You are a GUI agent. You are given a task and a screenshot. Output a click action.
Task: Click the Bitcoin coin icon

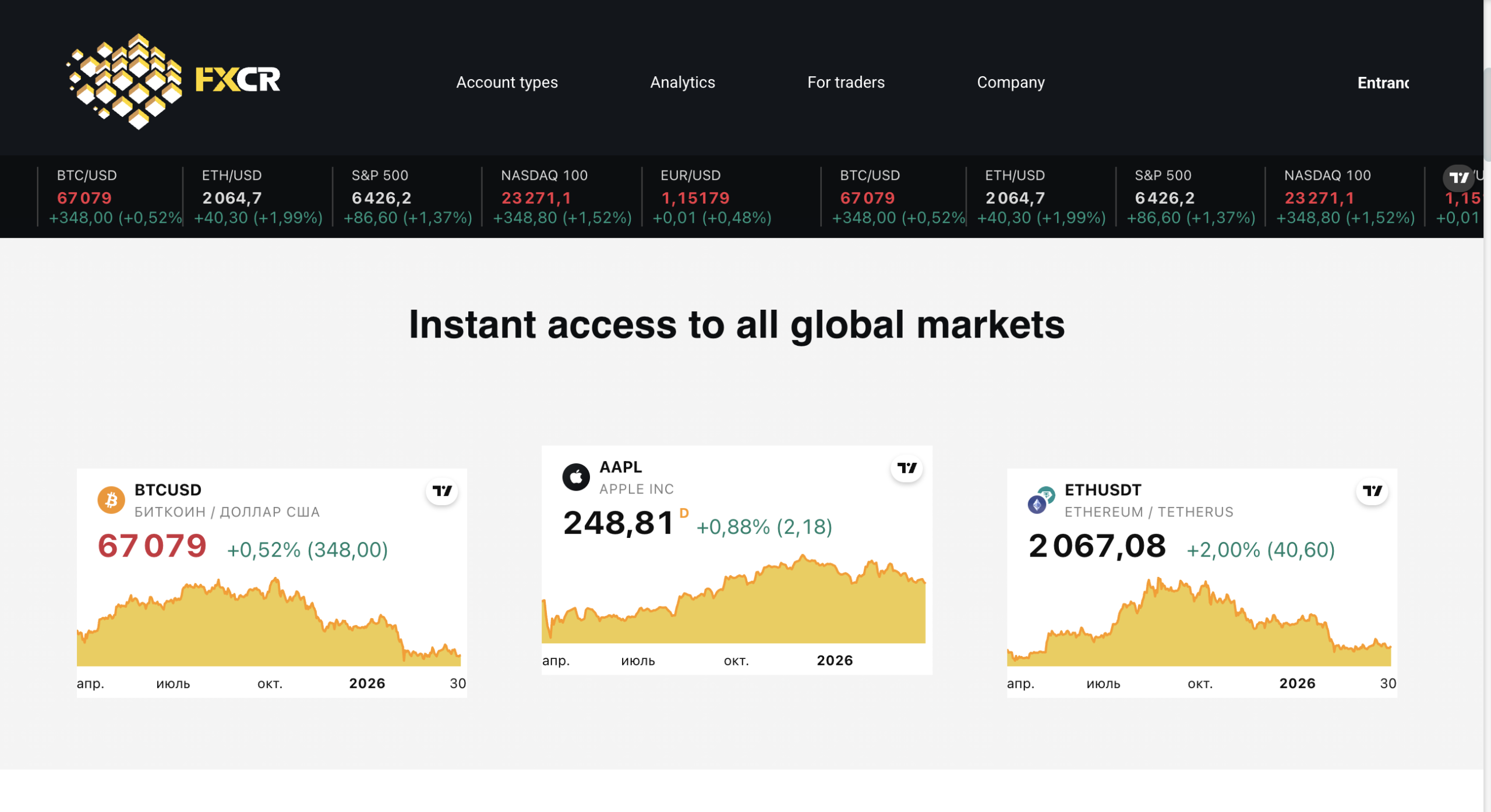tap(111, 499)
